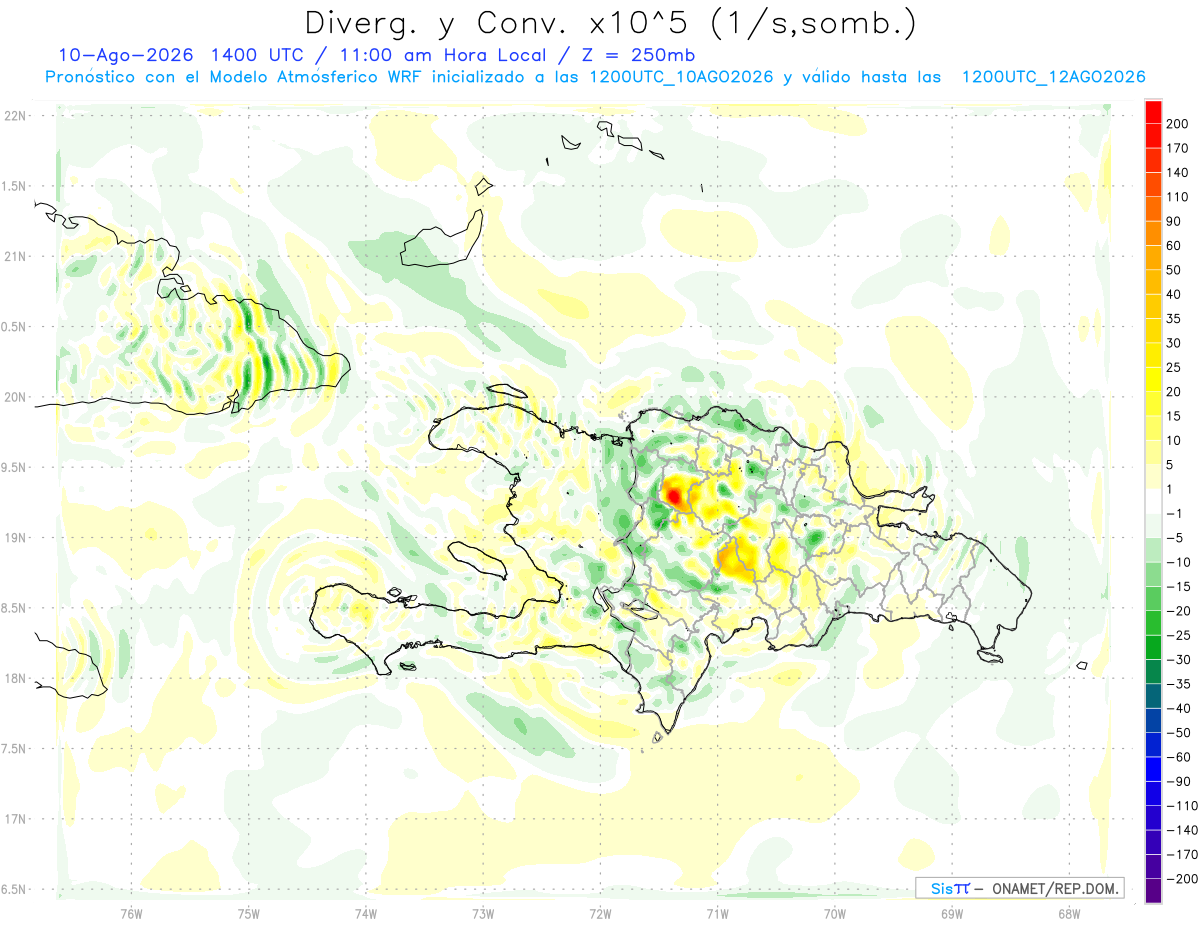This screenshot has height=927, width=1200.
Task: Click the top red swatch of the color scale
Action: [1153, 111]
